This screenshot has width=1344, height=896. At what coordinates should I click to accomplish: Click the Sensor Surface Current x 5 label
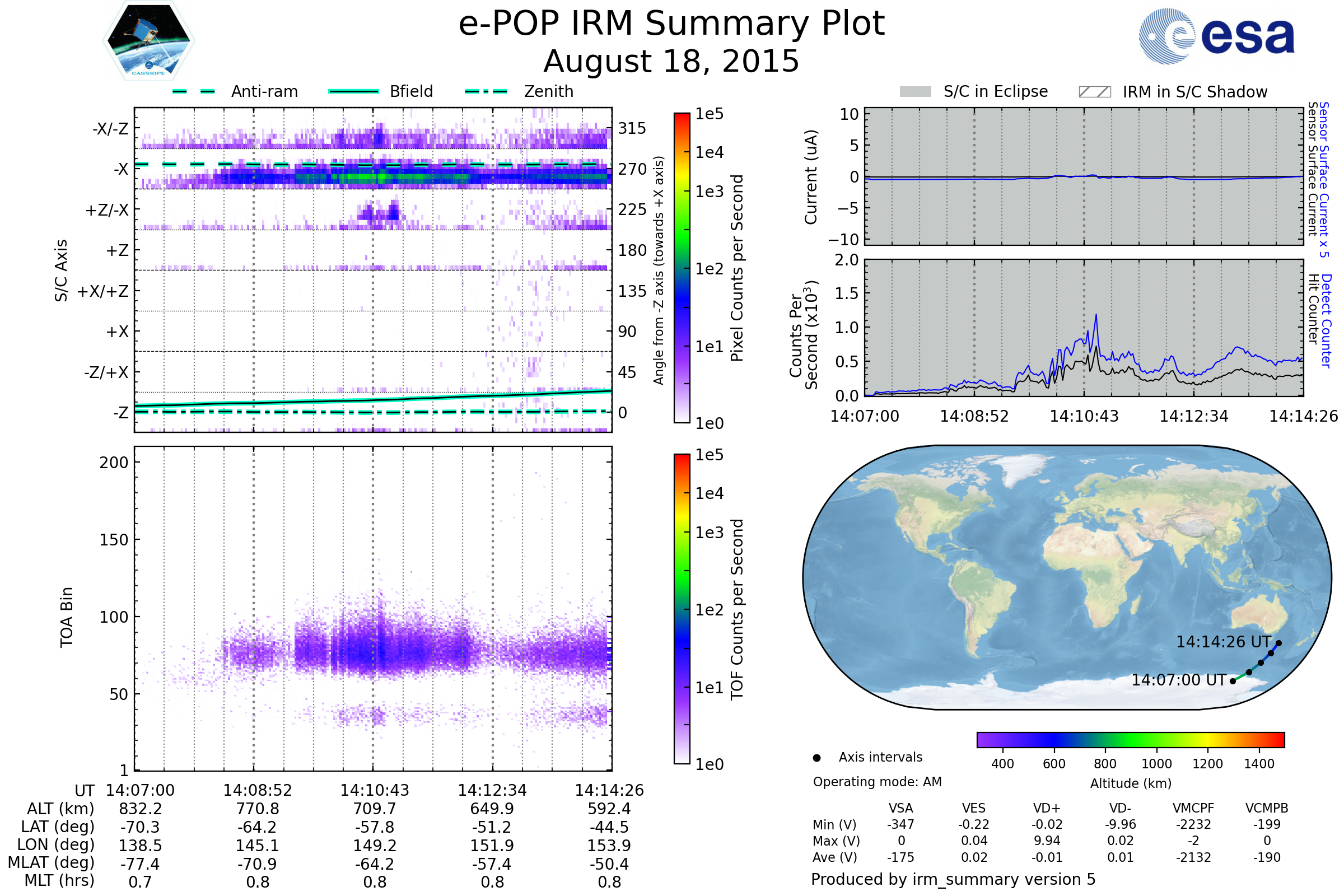coord(1323,179)
